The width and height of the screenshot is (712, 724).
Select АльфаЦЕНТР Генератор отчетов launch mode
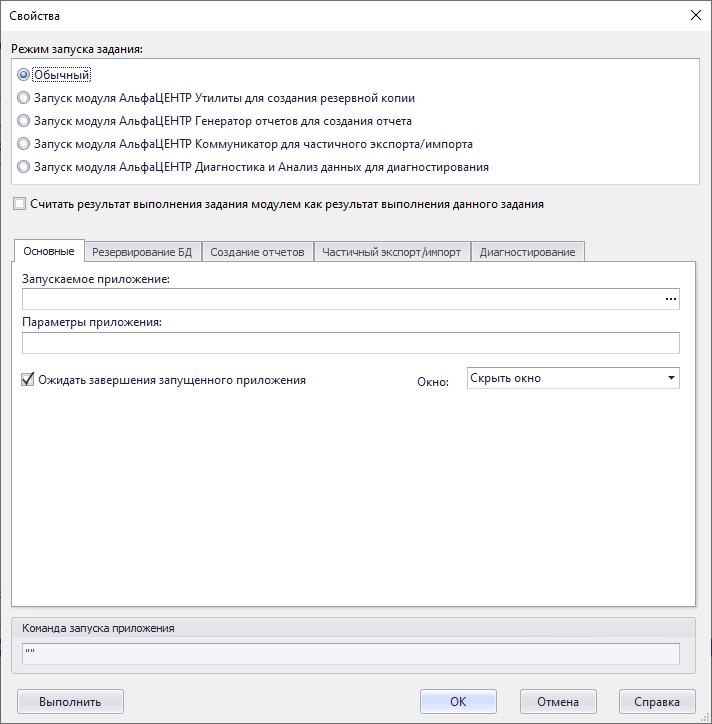point(24,121)
